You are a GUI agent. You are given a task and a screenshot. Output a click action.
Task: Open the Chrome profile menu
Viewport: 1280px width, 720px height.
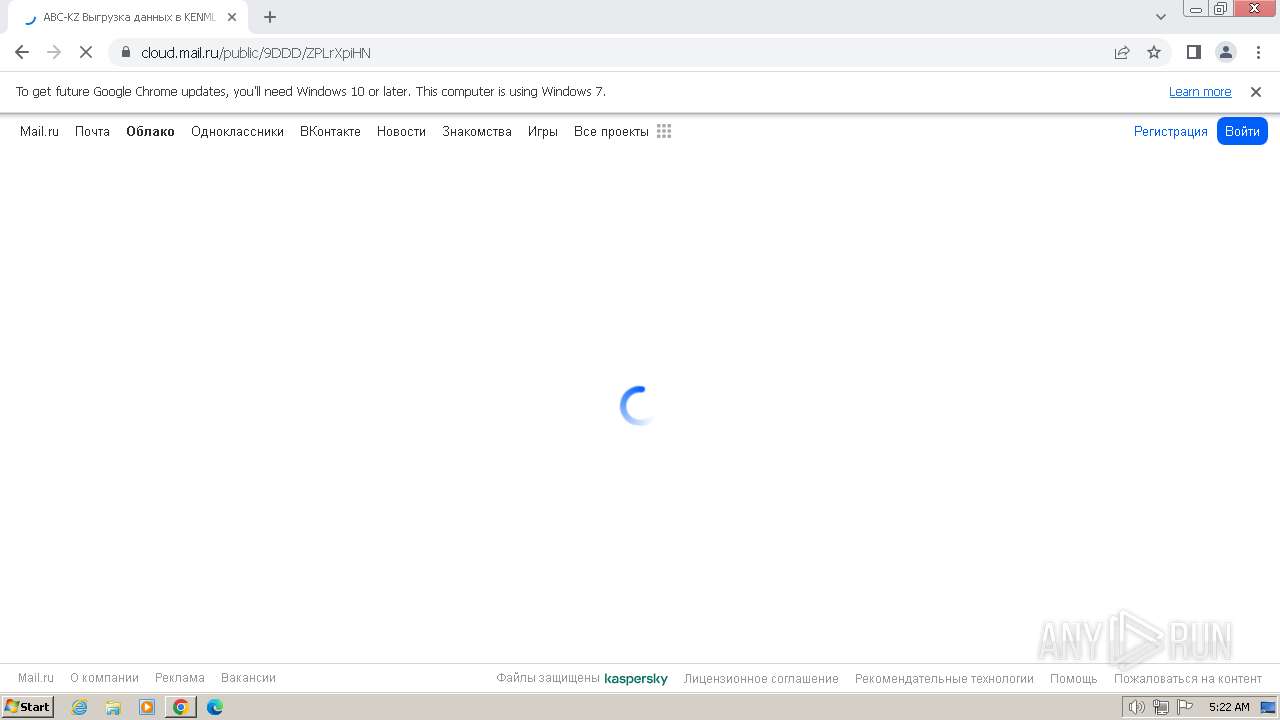pyautogui.click(x=1226, y=52)
